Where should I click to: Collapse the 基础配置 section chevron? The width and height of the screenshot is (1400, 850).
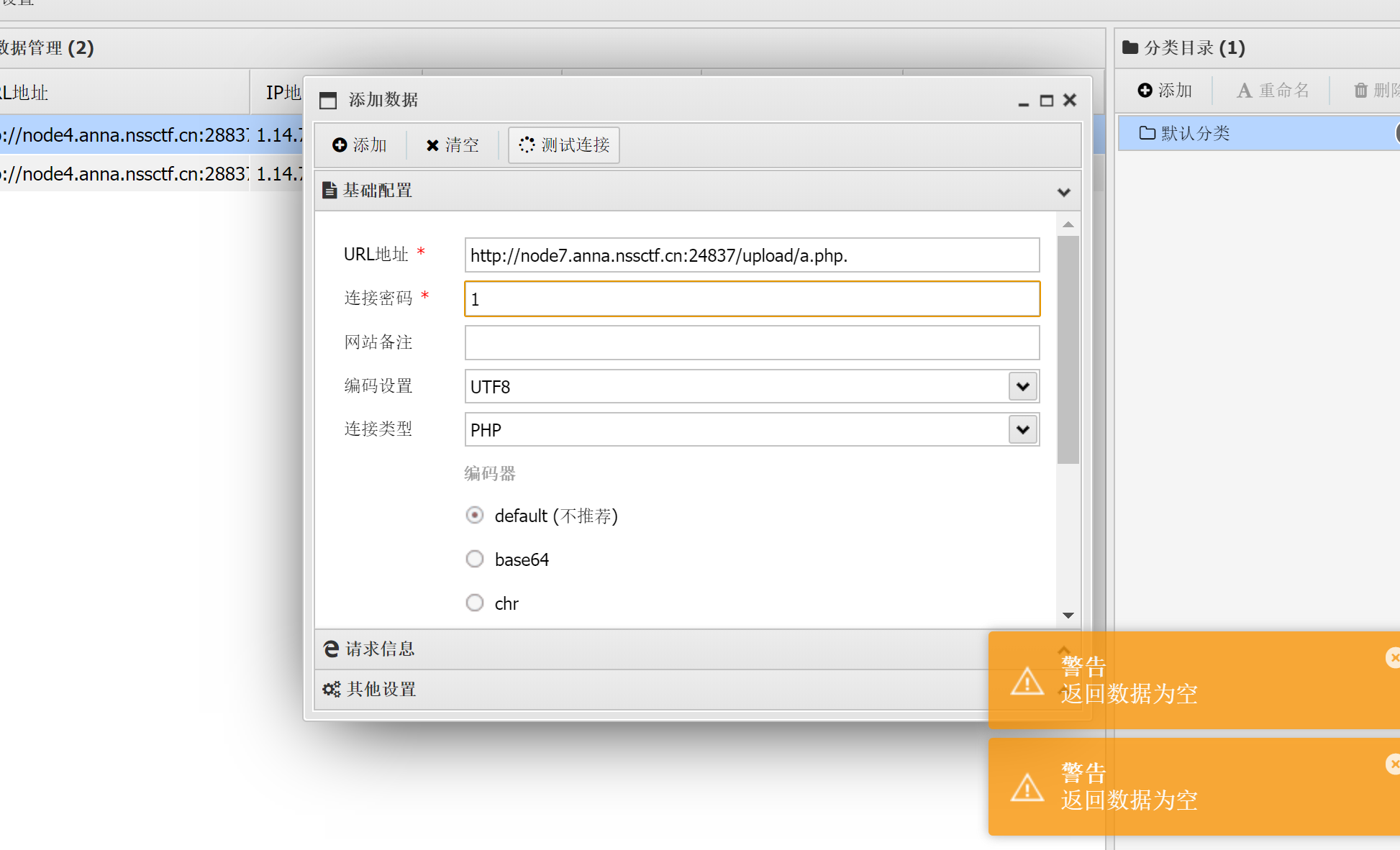pos(1064,192)
